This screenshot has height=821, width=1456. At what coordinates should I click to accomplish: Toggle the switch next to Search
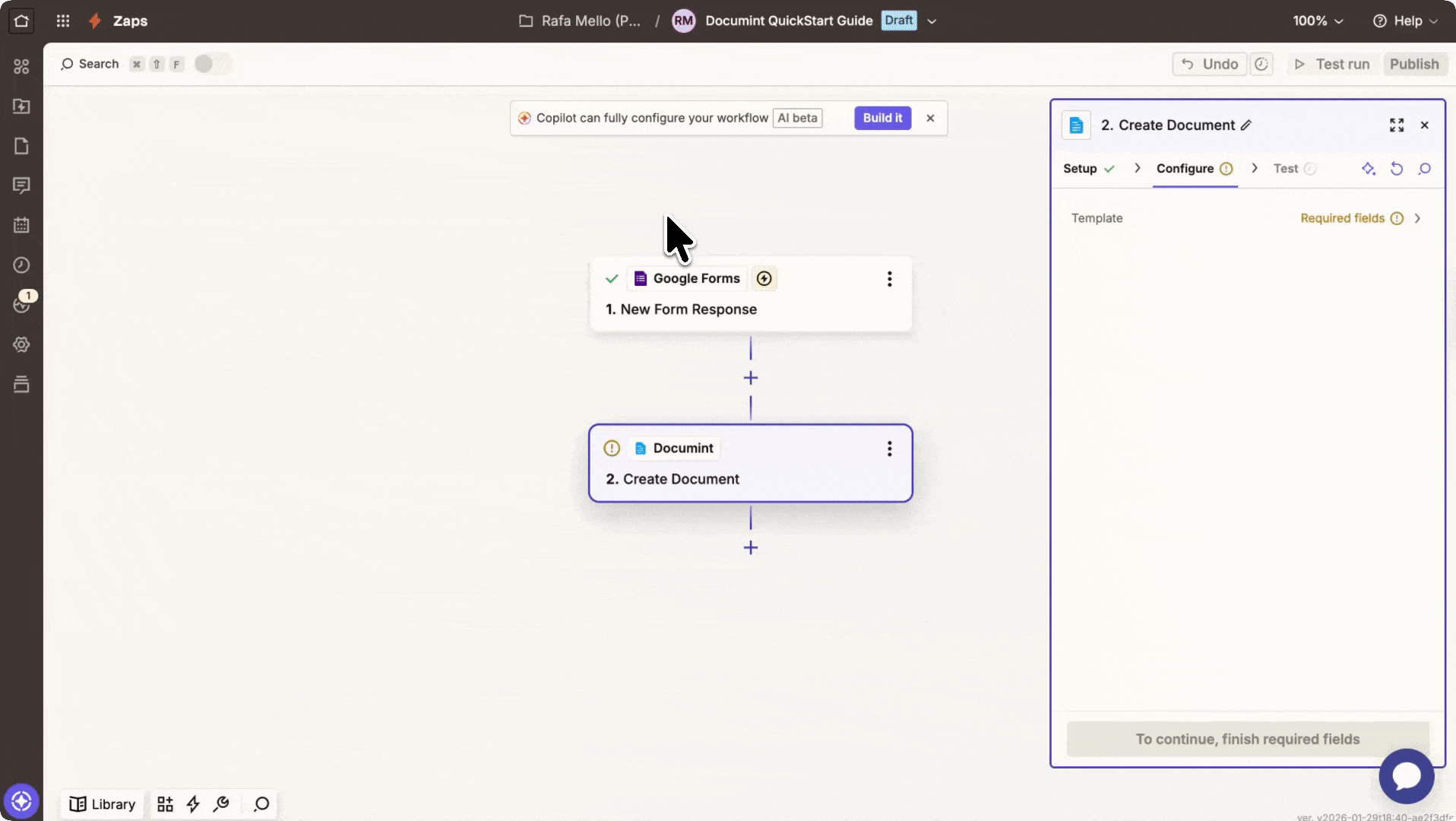[x=210, y=64]
